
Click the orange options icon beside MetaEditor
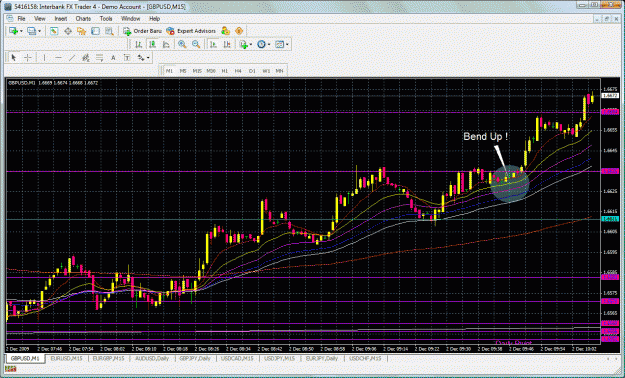pos(239,31)
